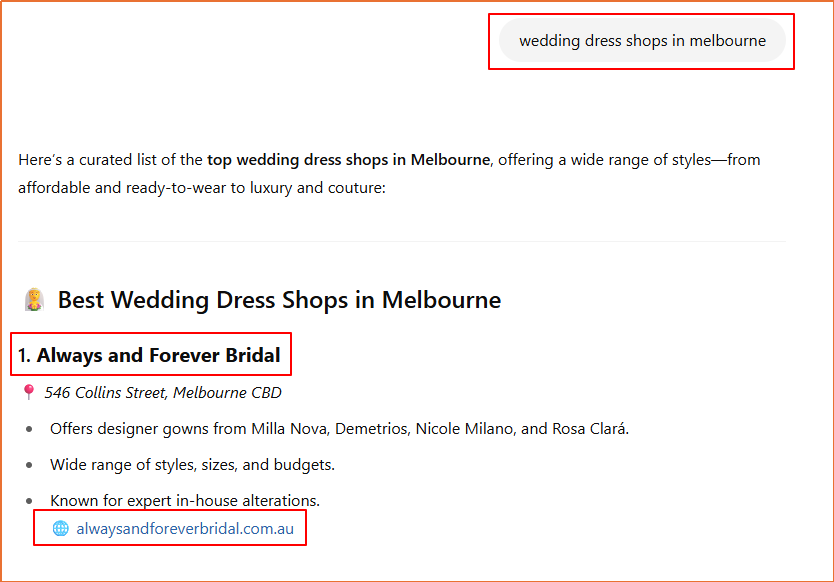Click the globe icon beside the website link
The image size is (834, 582).
pos(61,528)
